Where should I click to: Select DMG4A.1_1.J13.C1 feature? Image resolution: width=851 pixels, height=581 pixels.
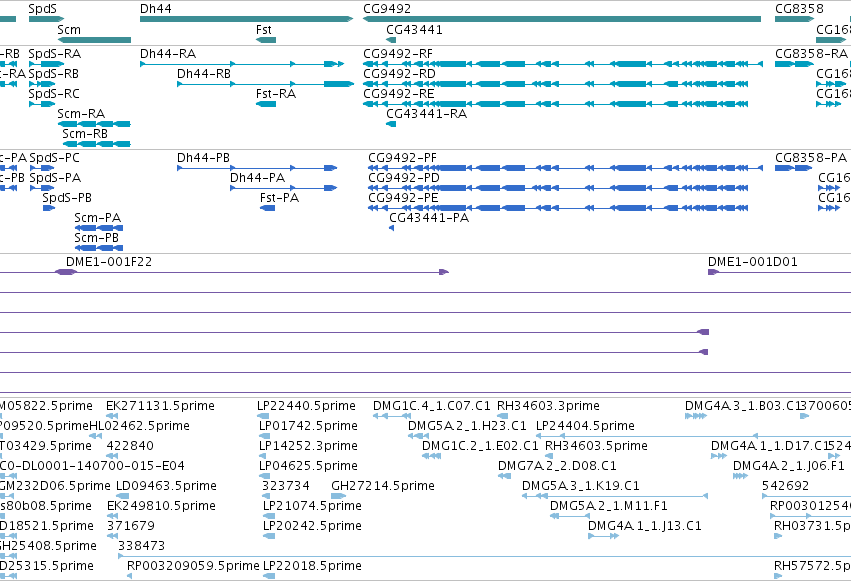tap(604, 537)
